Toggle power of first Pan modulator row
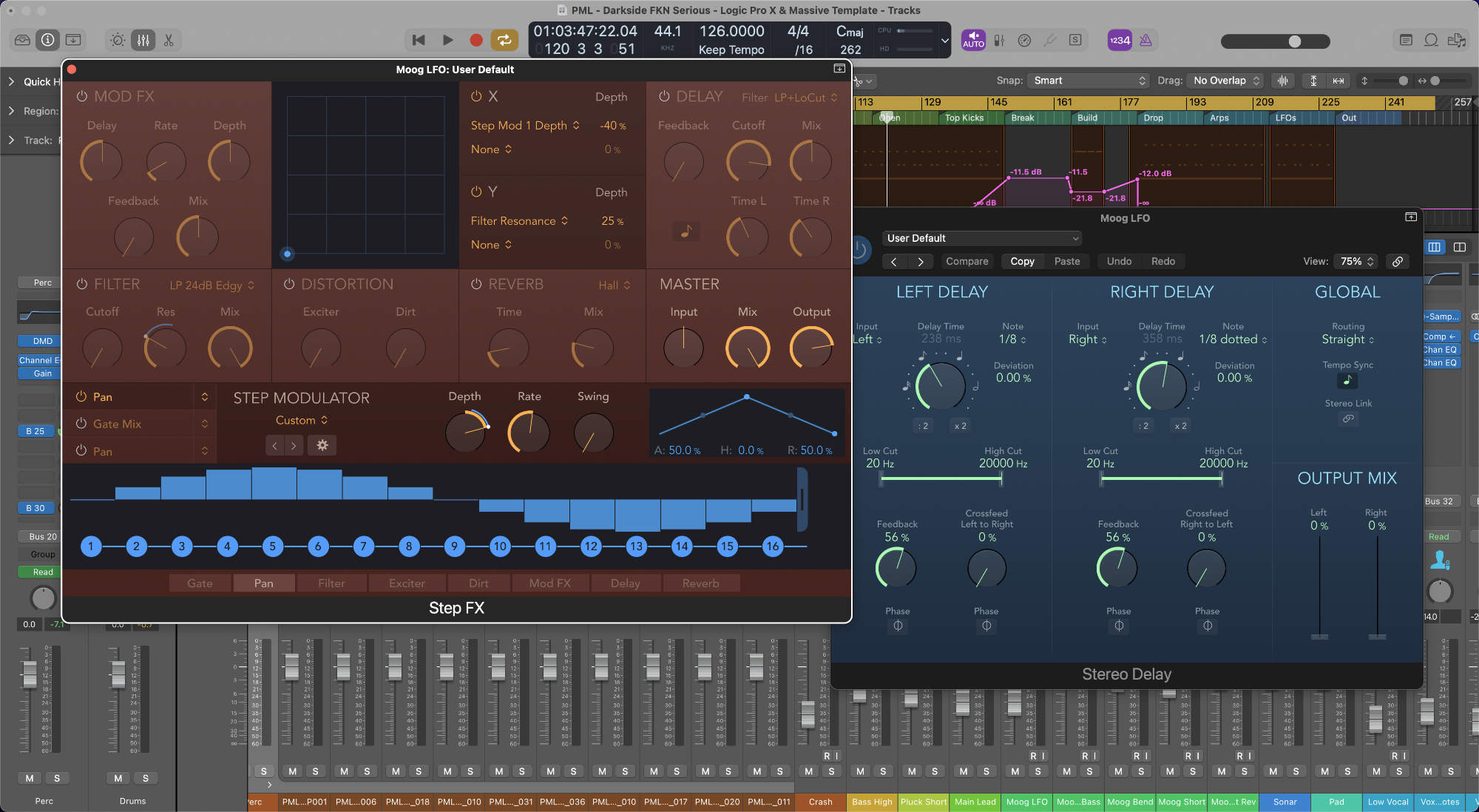This screenshot has width=1479, height=812. pos(81,396)
